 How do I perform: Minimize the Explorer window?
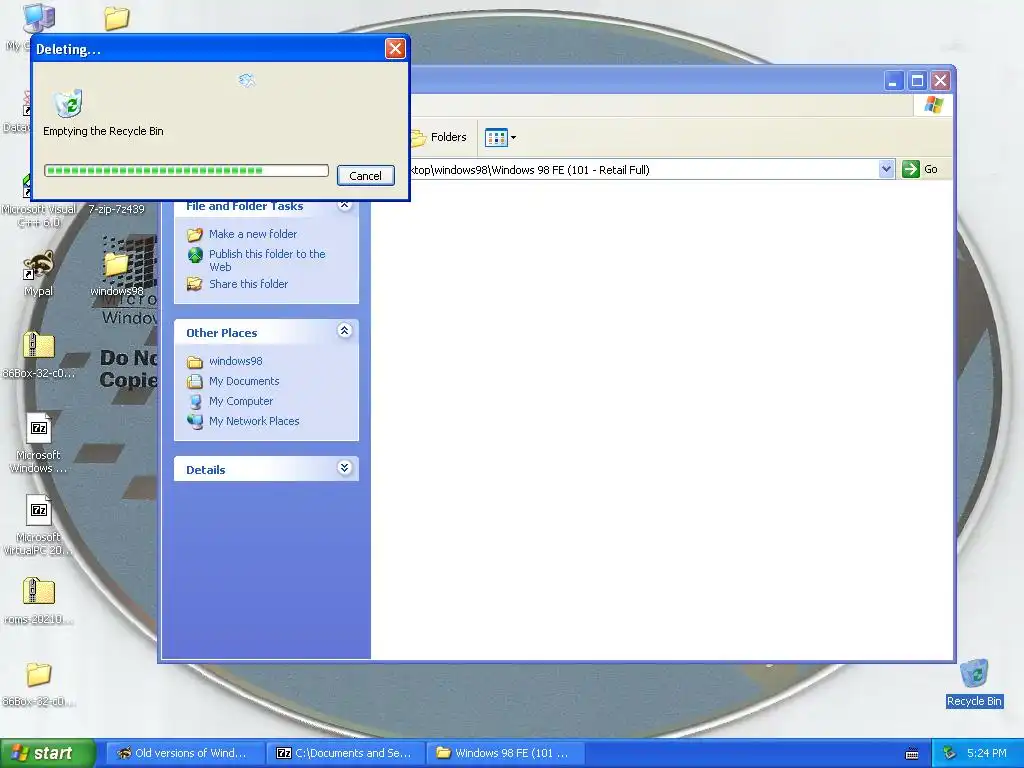tap(893, 80)
